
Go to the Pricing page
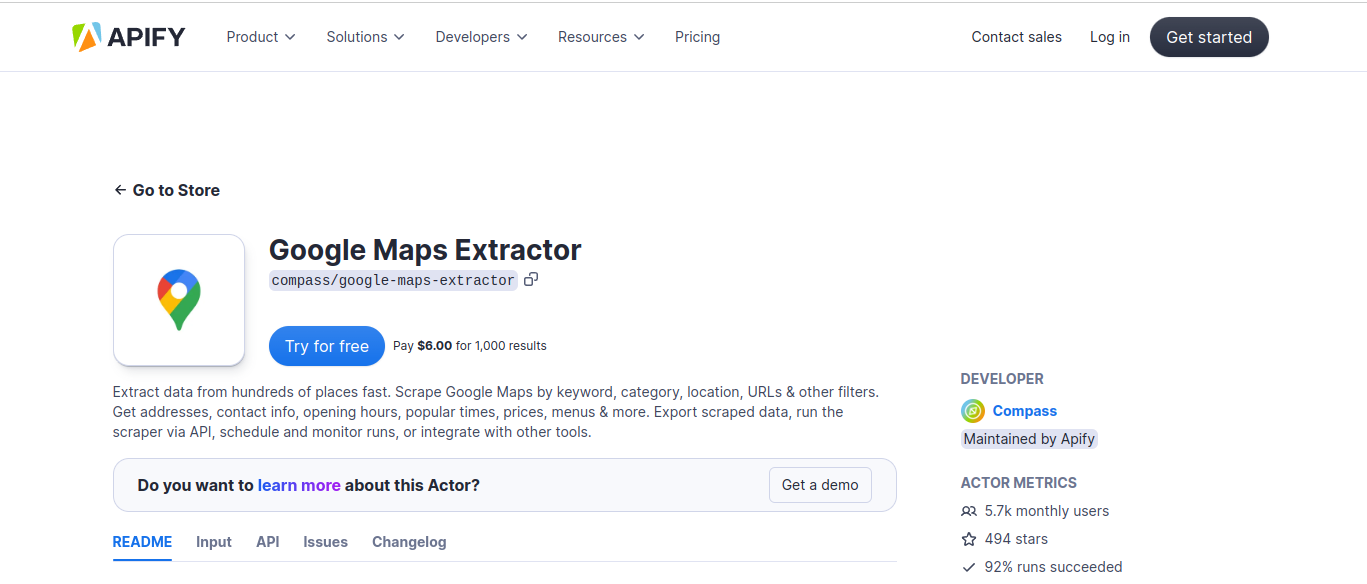(x=697, y=37)
